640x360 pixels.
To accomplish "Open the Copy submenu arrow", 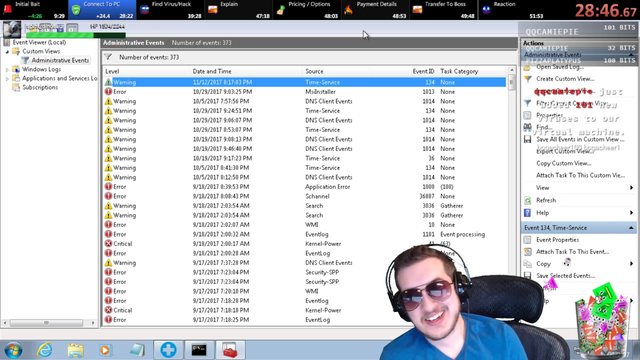I will pos(631,264).
